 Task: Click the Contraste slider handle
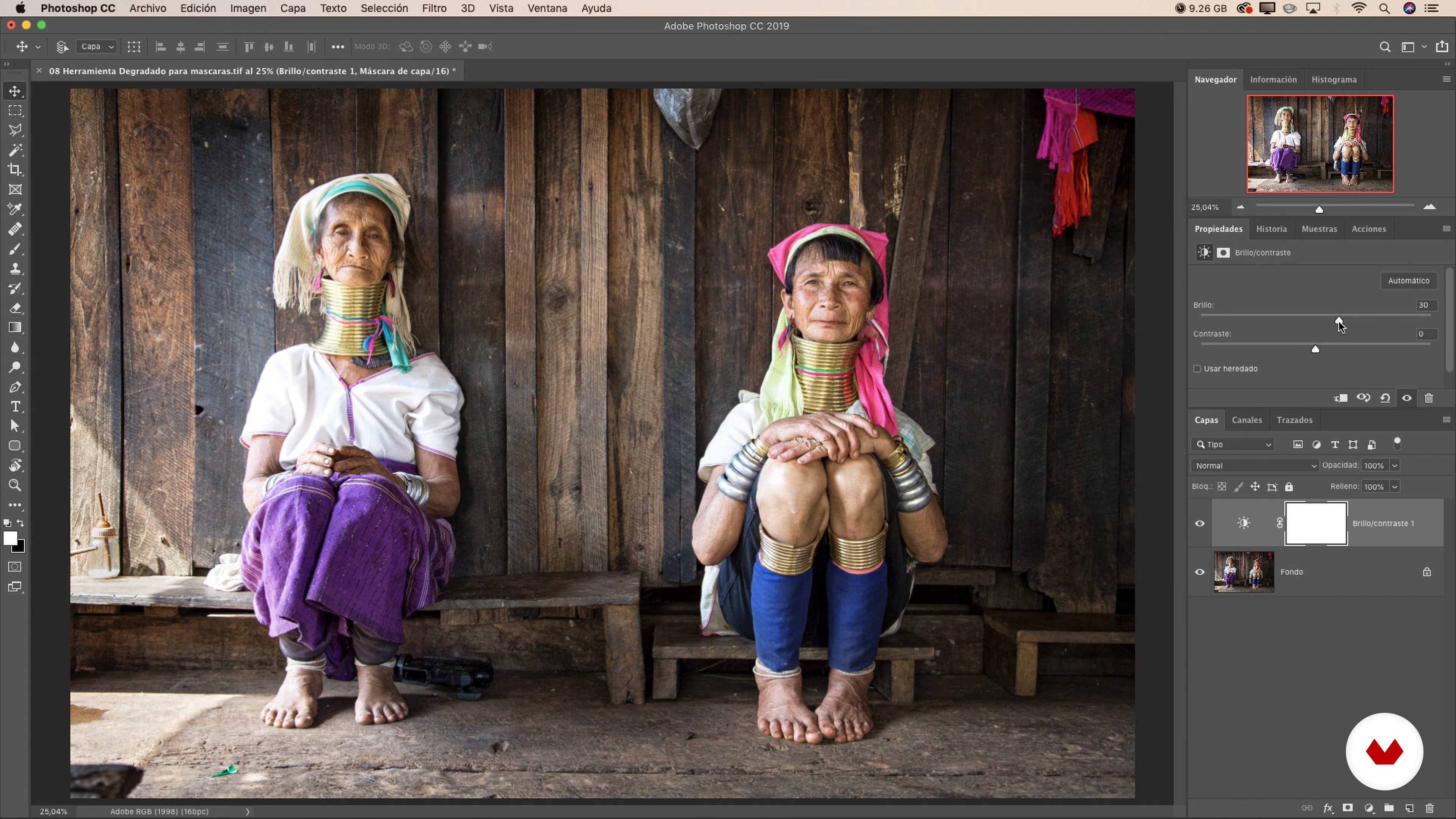click(1315, 350)
